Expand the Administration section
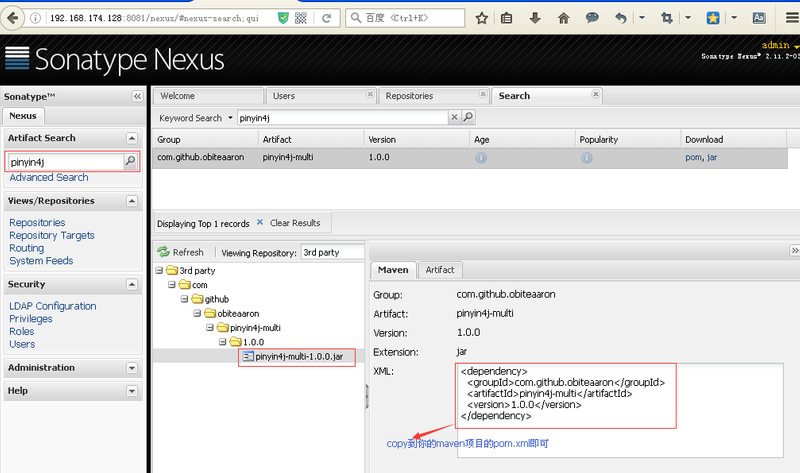This screenshot has width=800, height=473. pos(132,368)
